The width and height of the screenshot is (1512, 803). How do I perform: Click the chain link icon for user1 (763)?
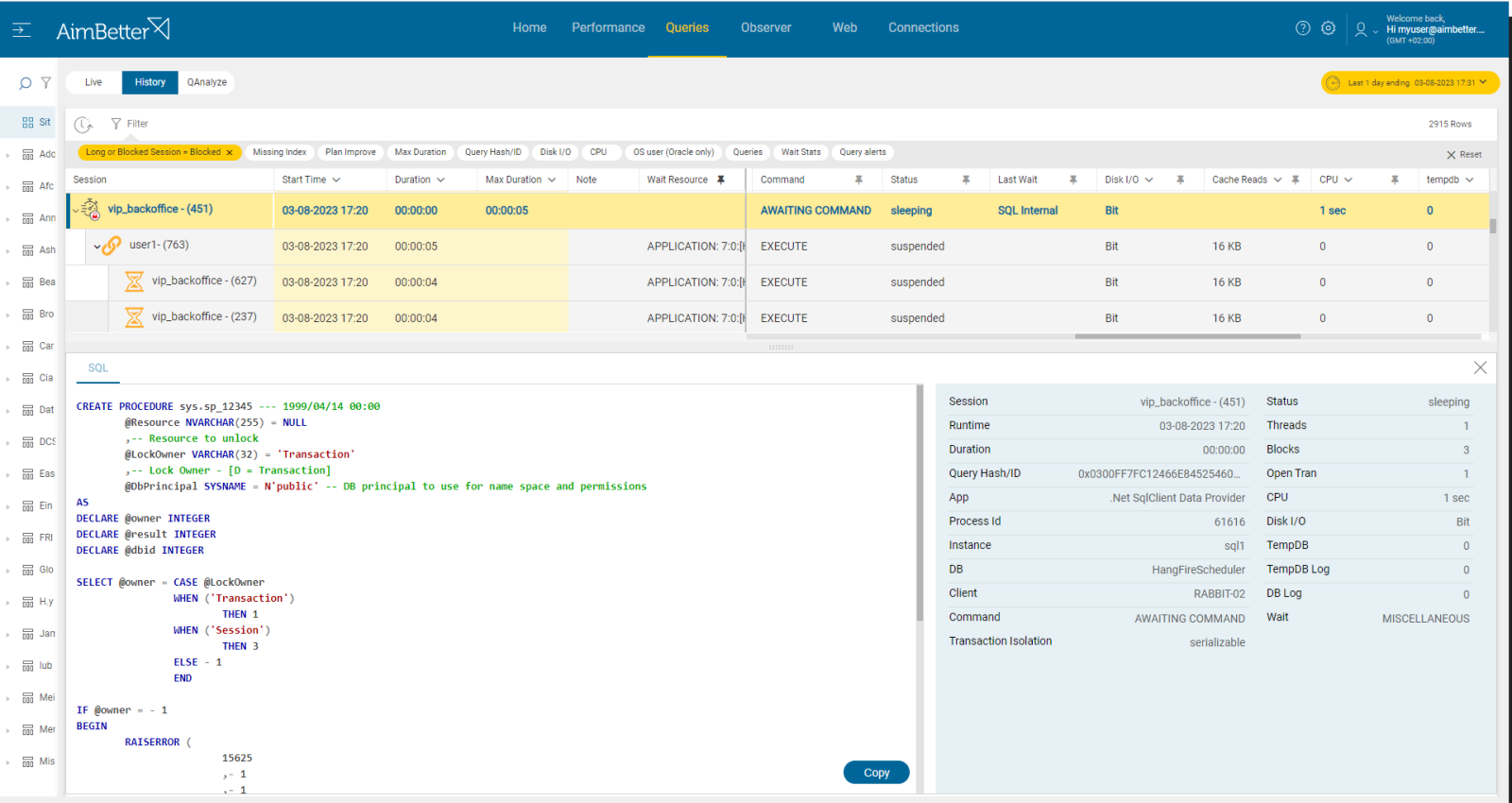pos(112,246)
